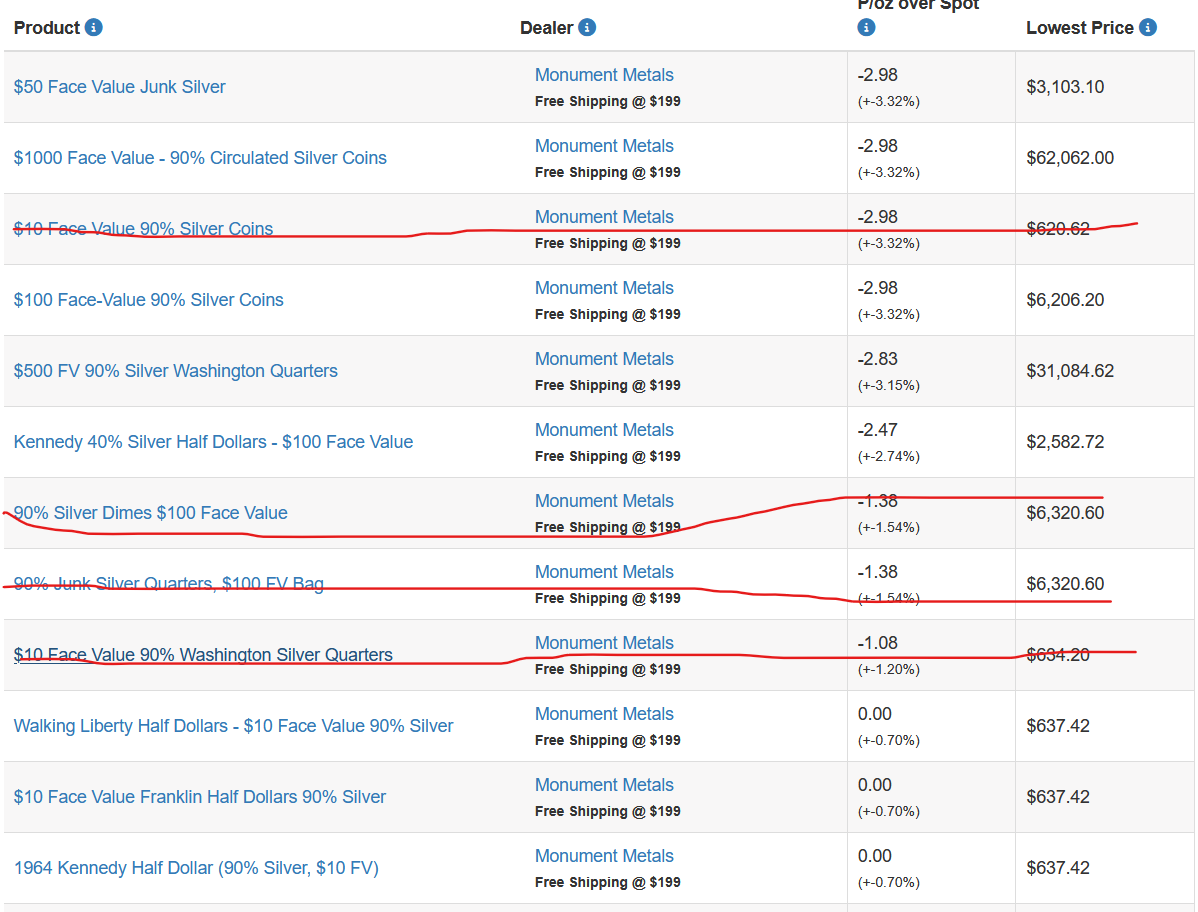
Task: Open 90% Junk Silver Quarters $100 FV Bag
Action: (169, 584)
